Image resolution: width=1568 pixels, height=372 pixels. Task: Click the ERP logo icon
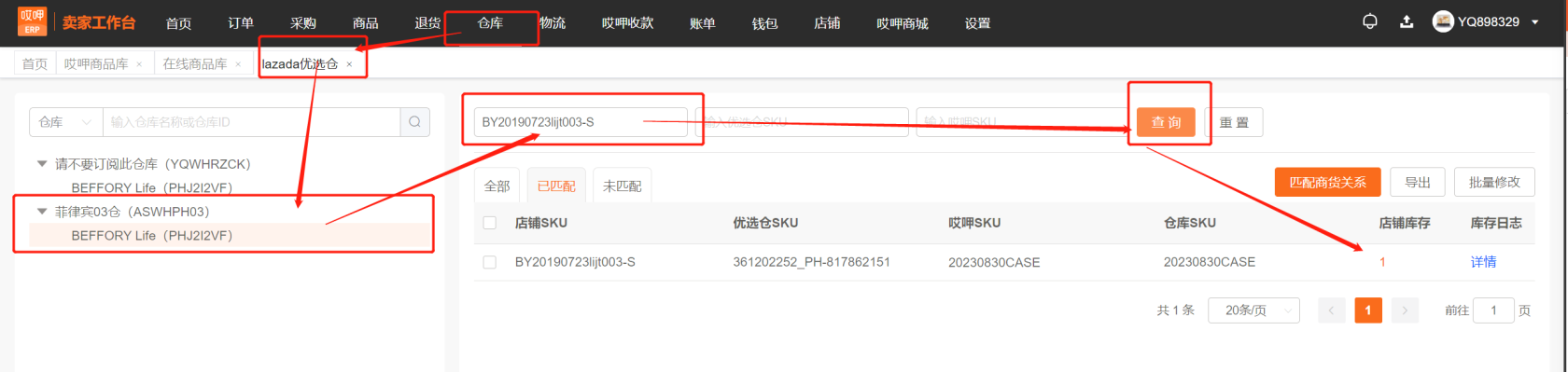(32, 21)
